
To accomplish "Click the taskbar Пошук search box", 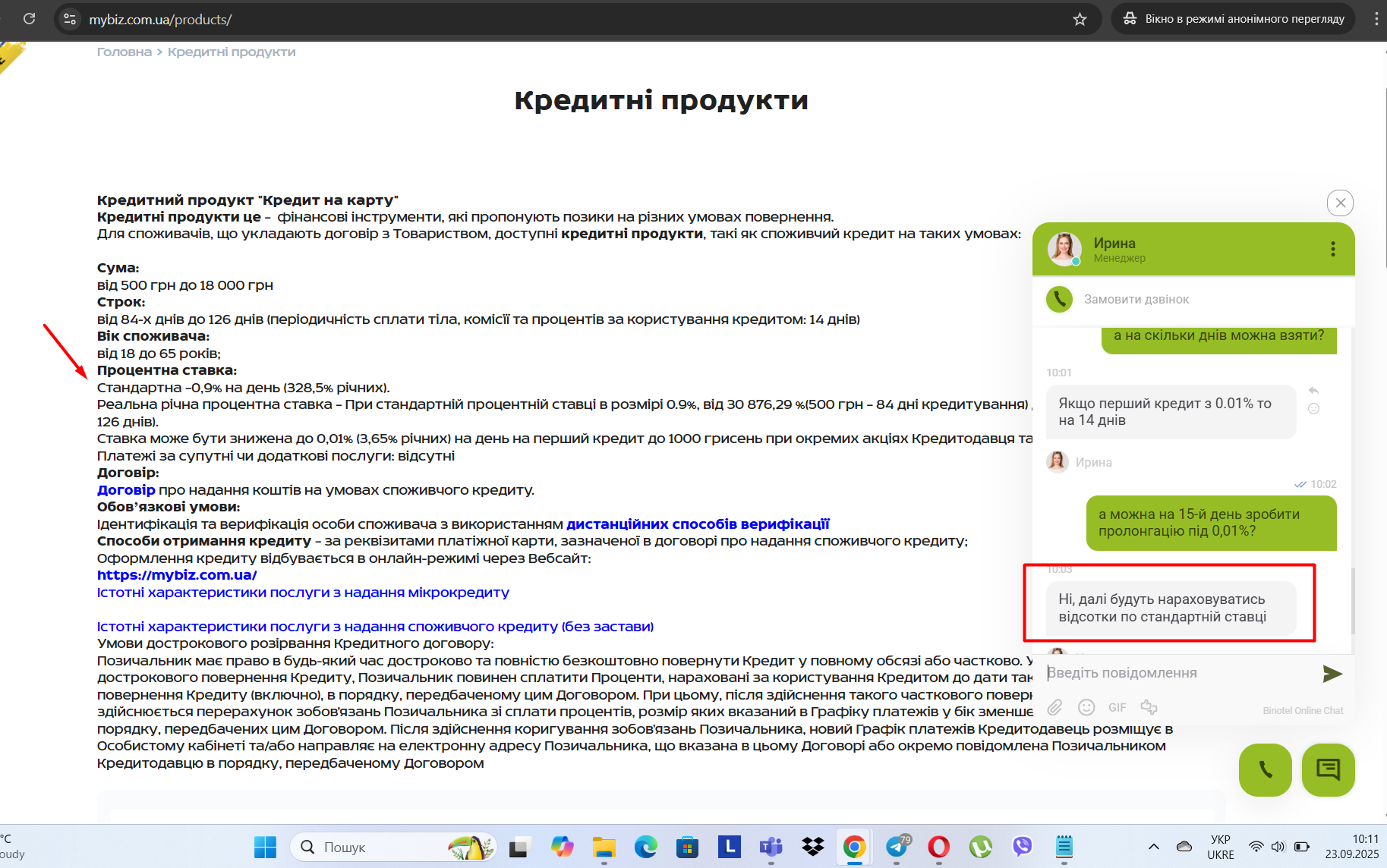I will [x=393, y=847].
